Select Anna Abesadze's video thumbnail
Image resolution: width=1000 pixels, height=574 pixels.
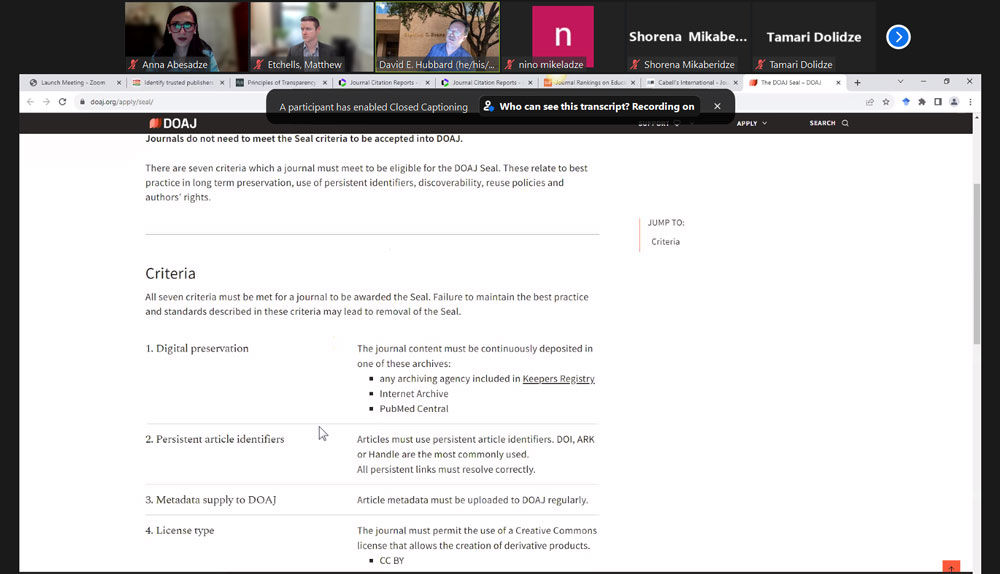[186, 37]
